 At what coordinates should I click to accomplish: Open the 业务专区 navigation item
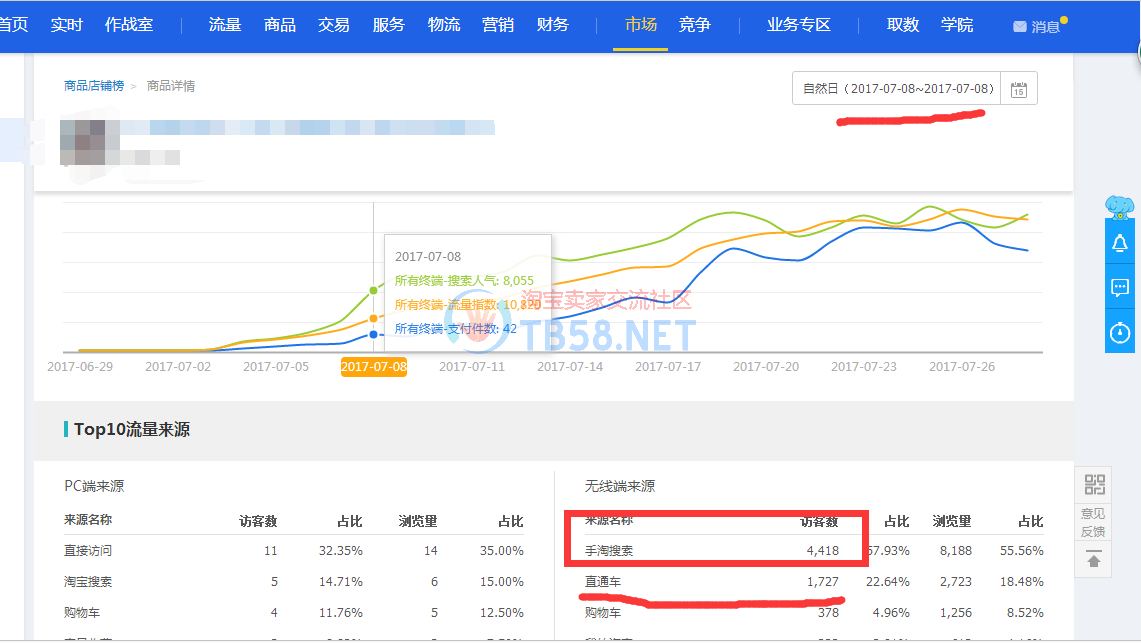click(798, 25)
